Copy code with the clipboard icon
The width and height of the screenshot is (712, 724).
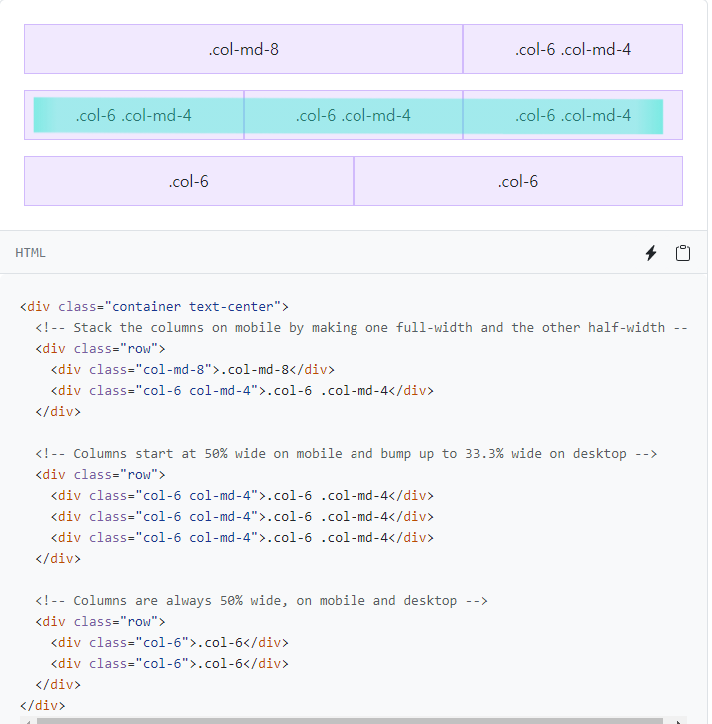point(683,253)
